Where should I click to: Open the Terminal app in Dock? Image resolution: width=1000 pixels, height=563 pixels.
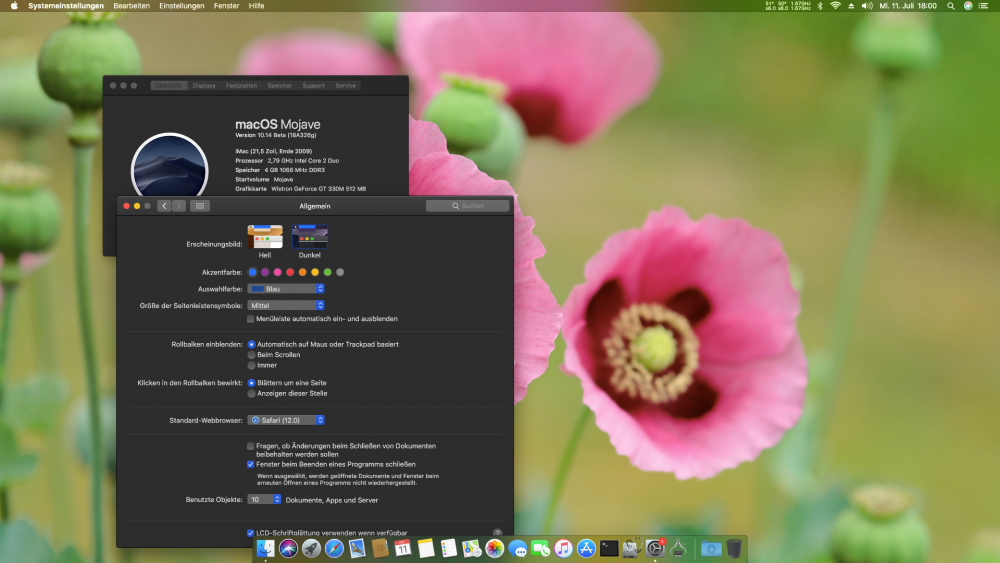tap(610, 548)
